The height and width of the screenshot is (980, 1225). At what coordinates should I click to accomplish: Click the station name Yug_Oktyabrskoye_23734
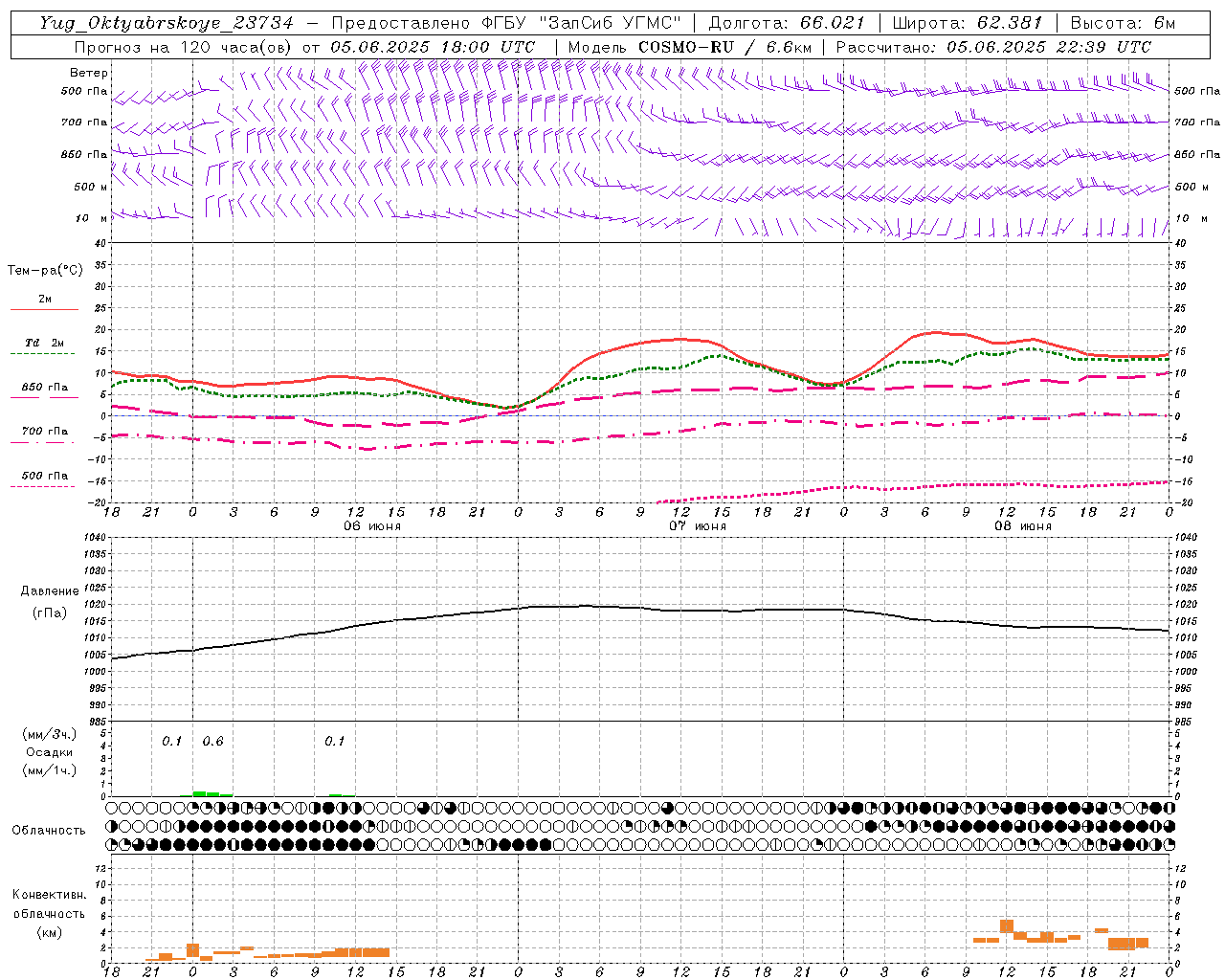pyautogui.click(x=167, y=23)
